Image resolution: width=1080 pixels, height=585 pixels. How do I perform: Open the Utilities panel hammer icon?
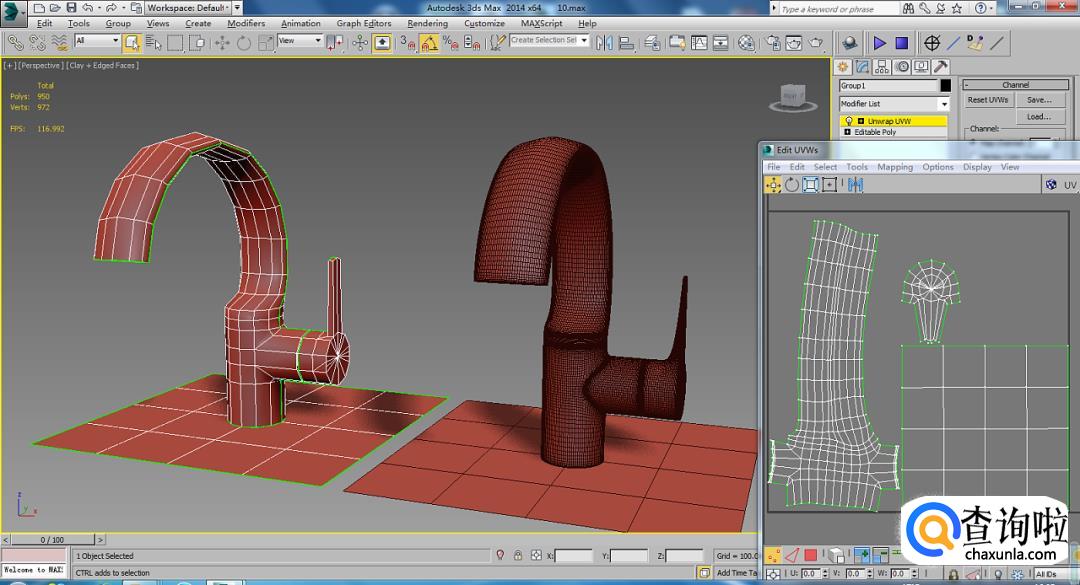click(x=940, y=67)
